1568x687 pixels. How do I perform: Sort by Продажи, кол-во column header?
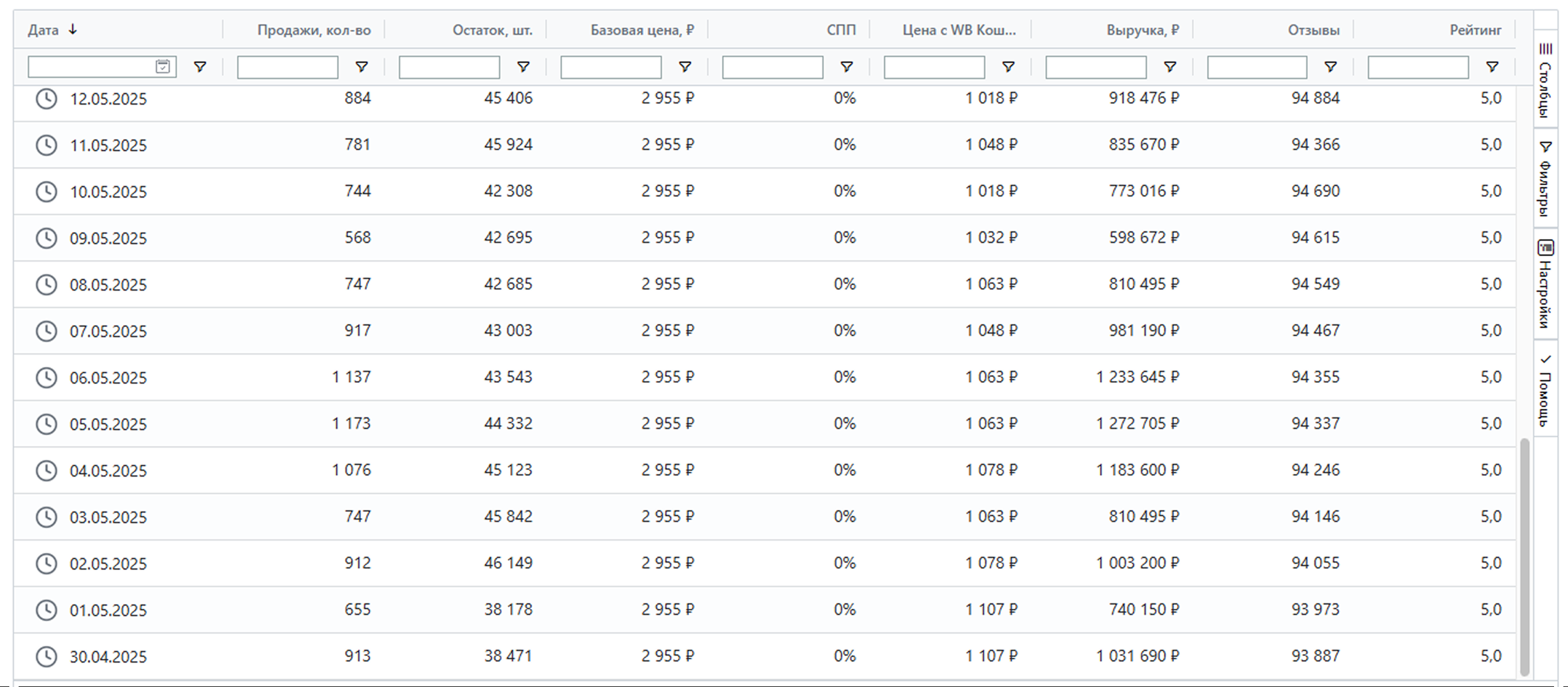[x=313, y=30]
